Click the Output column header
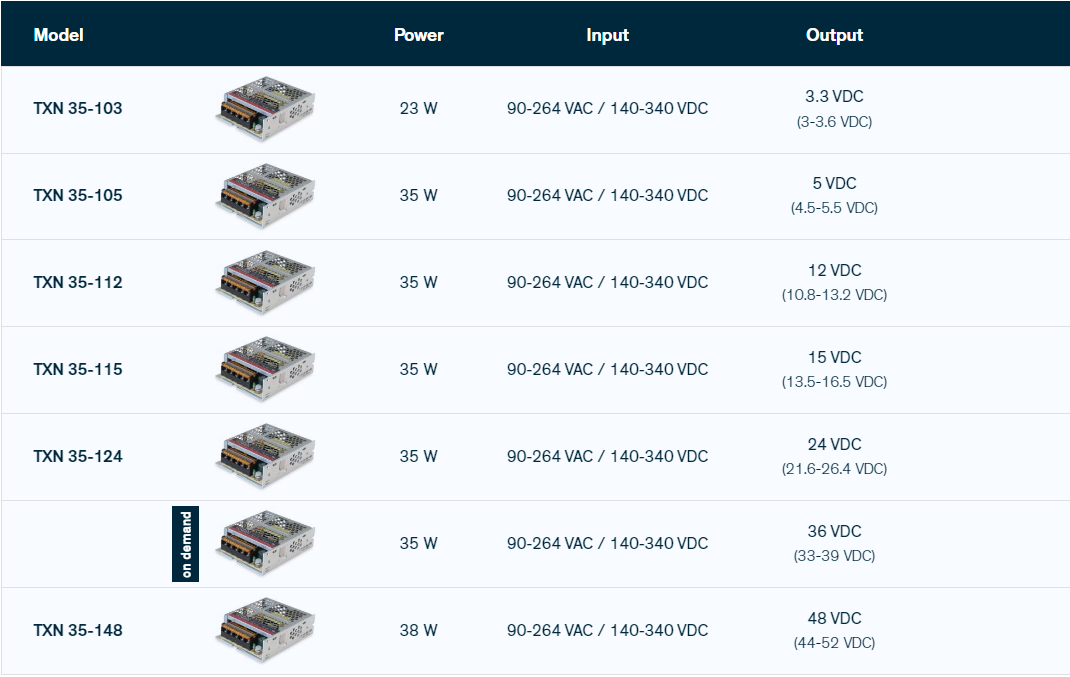The height and width of the screenshot is (677, 1070). (834, 35)
